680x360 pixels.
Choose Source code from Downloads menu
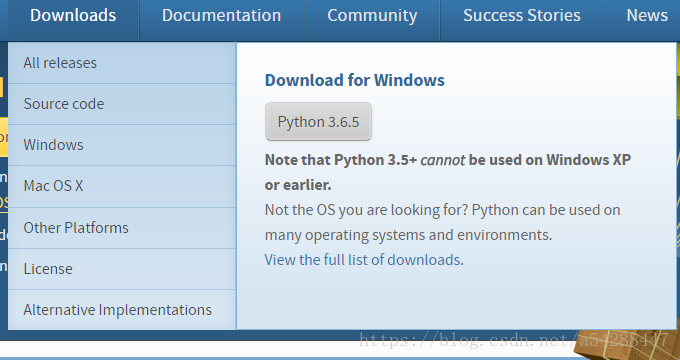[x=122, y=104]
